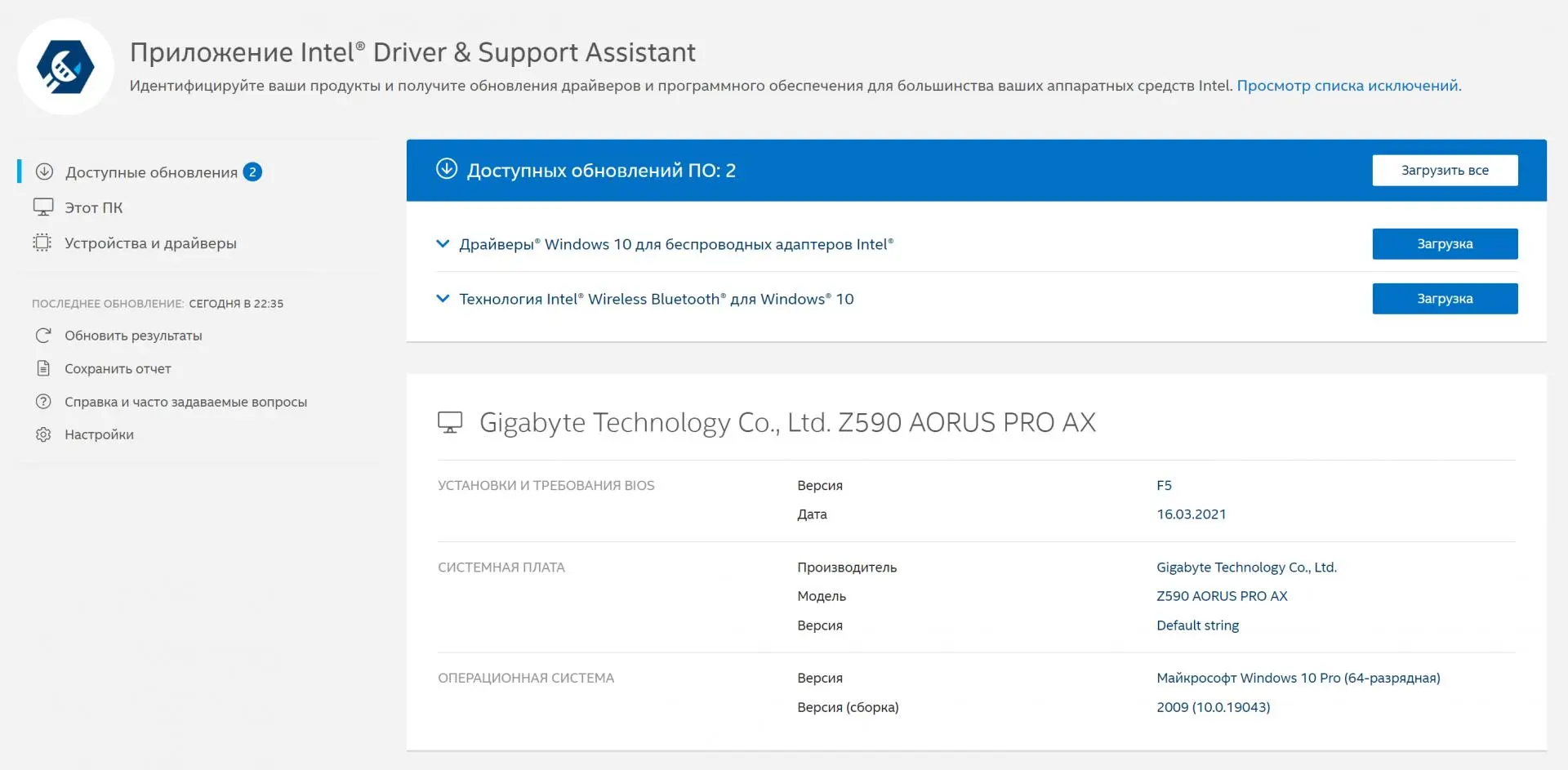Viewport: 1568px width, 770px height.
Task: Open Справка и часто задаваемые вопросы
Action: point(186,402)
